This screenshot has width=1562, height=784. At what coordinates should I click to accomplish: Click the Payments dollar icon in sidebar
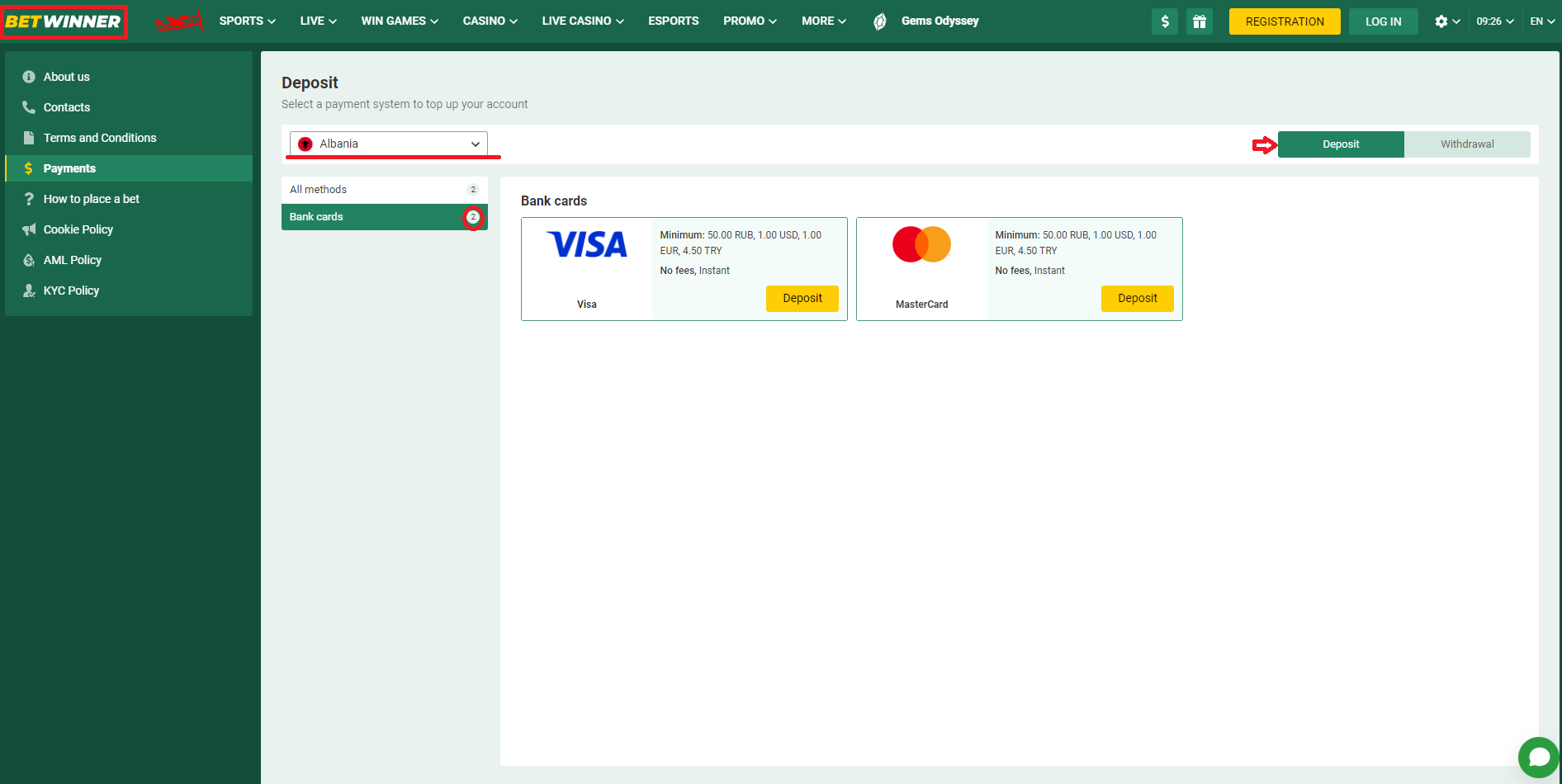point(29,168)
